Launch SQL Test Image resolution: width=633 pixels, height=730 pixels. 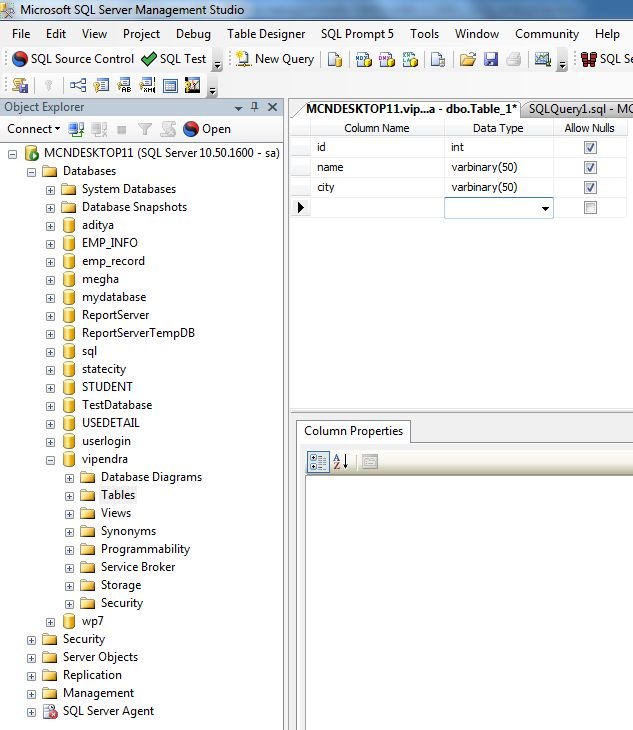tap(174, 59)
